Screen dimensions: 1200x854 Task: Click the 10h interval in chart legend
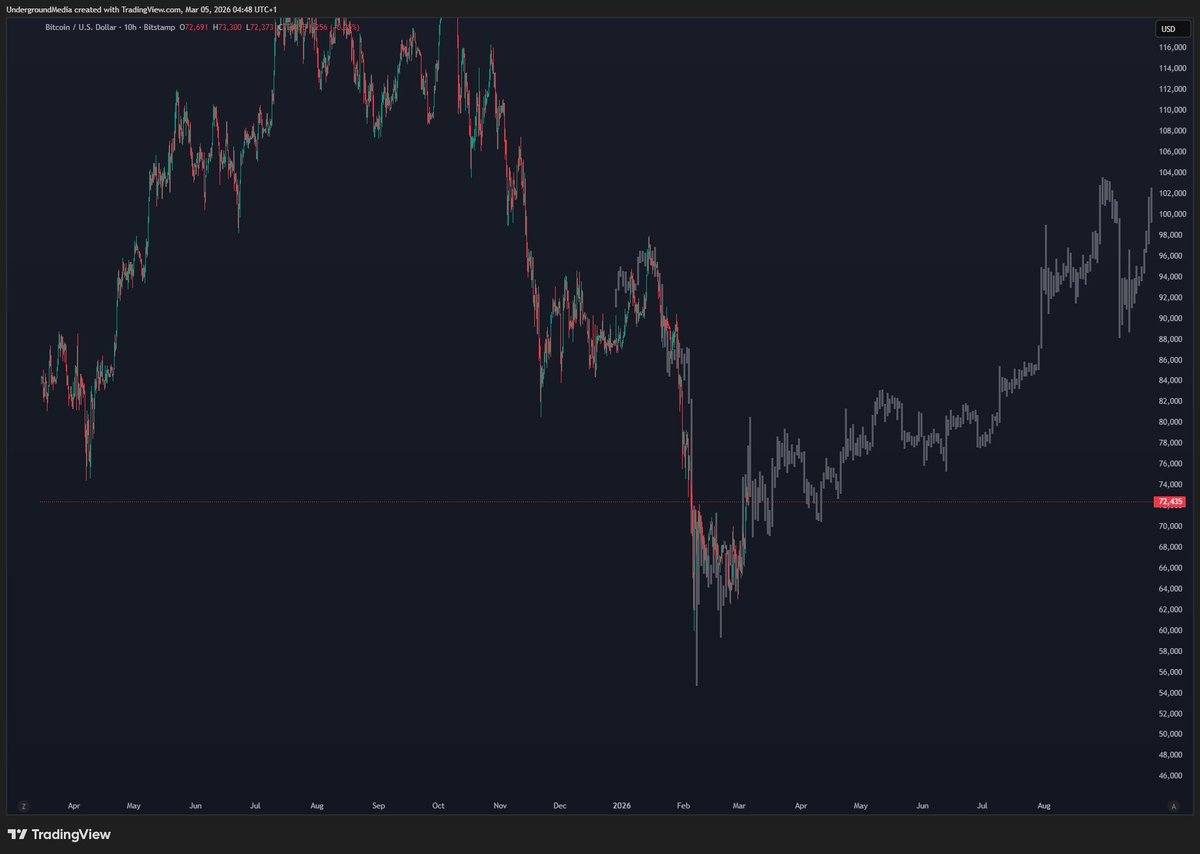click(130, 27)
